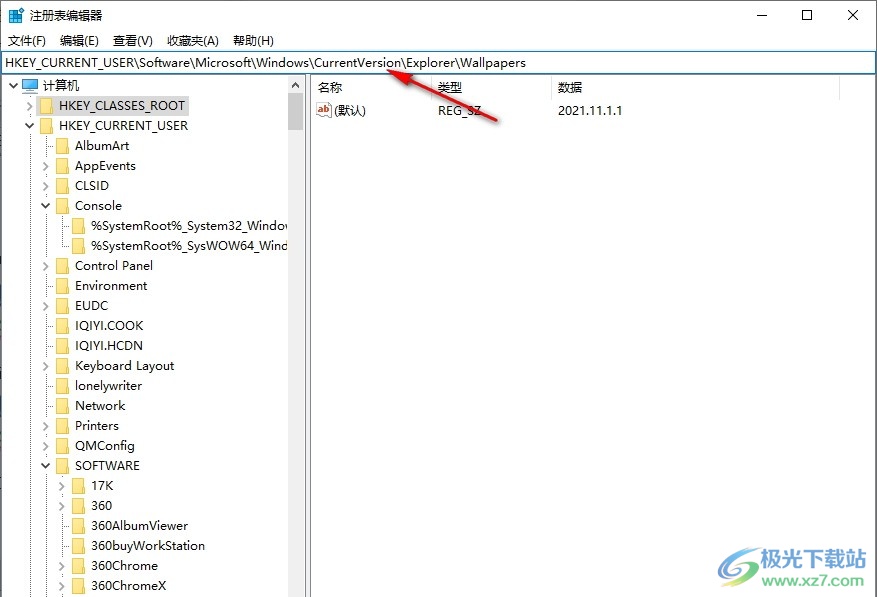Expand the 17K node

pyautogui.click(x=62, y=486)
